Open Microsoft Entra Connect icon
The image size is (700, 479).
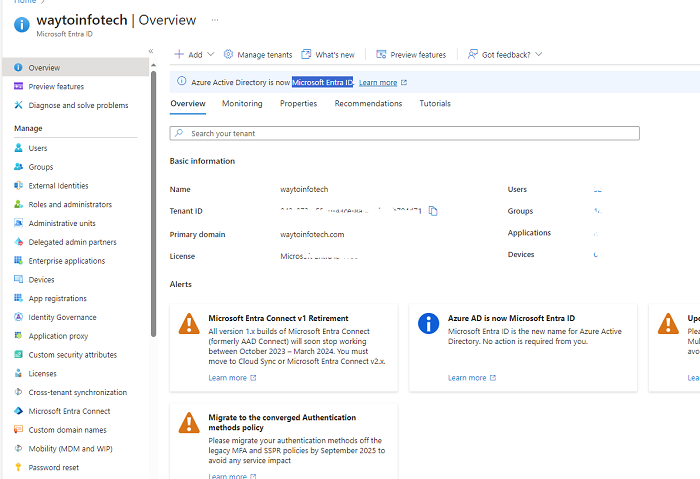pyautogui.click(x=18, y=411)
